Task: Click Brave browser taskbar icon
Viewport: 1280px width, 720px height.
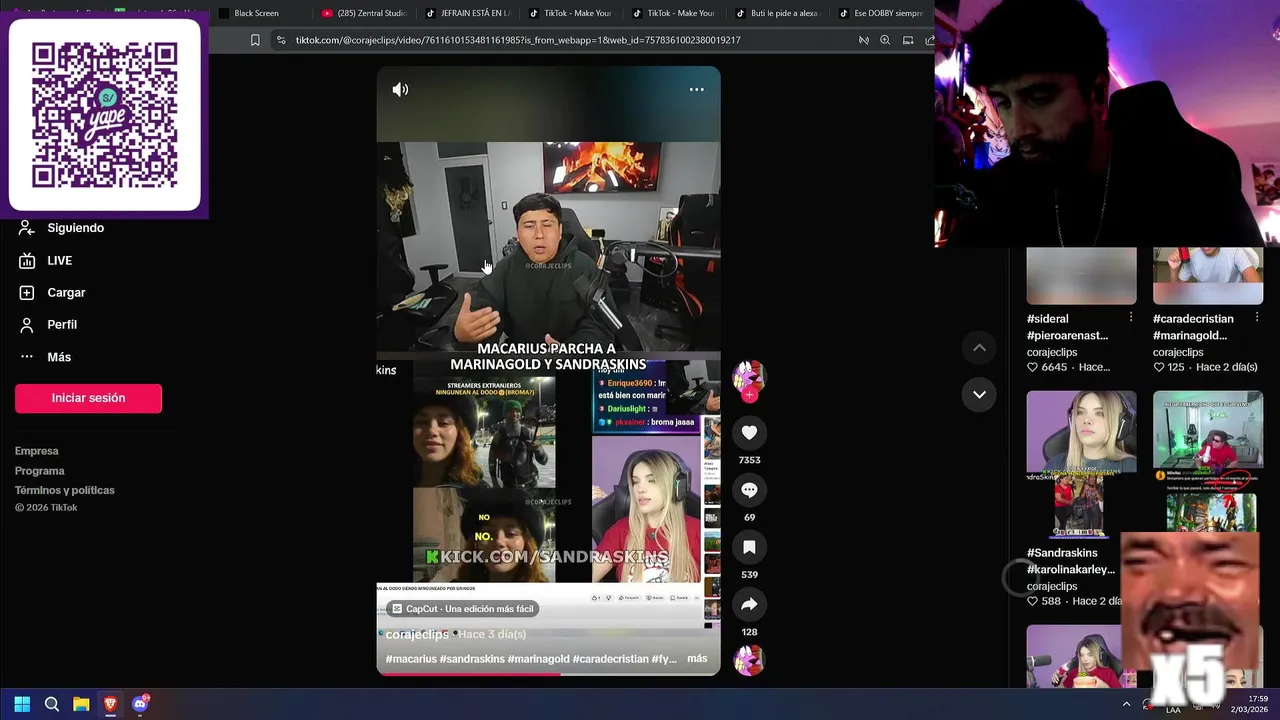Action: click(x=110, y=704)
